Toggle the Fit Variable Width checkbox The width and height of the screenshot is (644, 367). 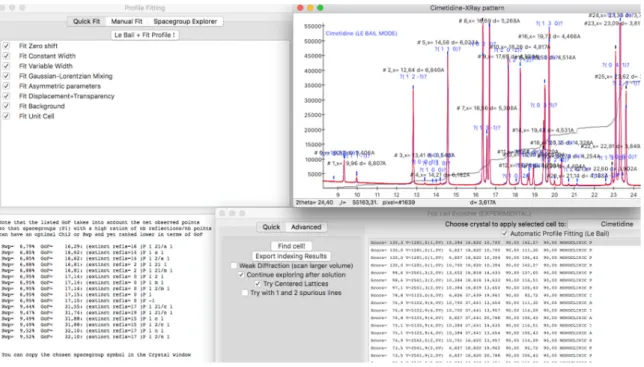coord(6,66)
